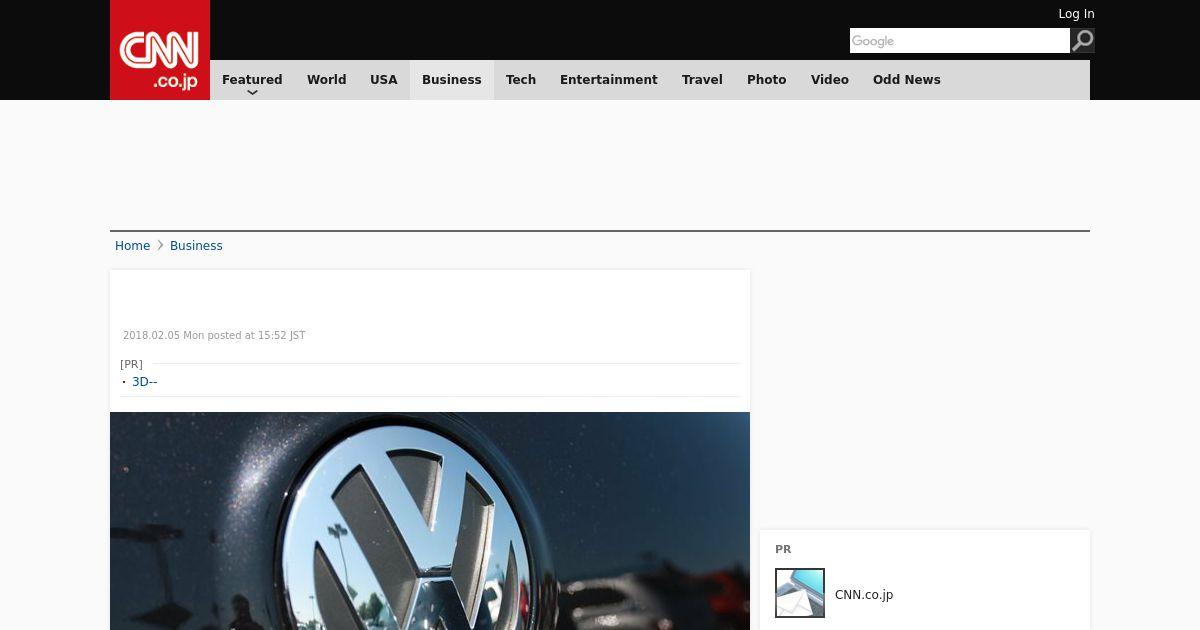Image resolution: width=1200 pixels, height=630 pixels.
Task: Open the Odd News section
Action: coord(907,80)
